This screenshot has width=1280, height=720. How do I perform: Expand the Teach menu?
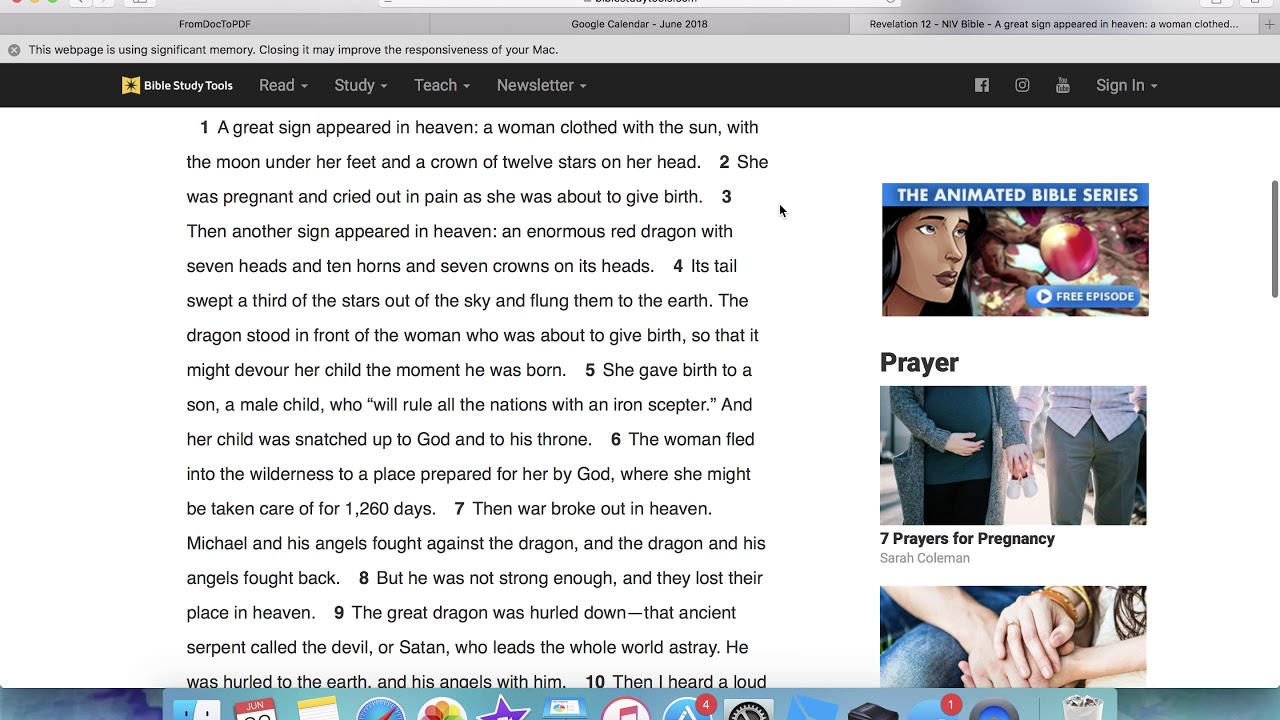442,85
